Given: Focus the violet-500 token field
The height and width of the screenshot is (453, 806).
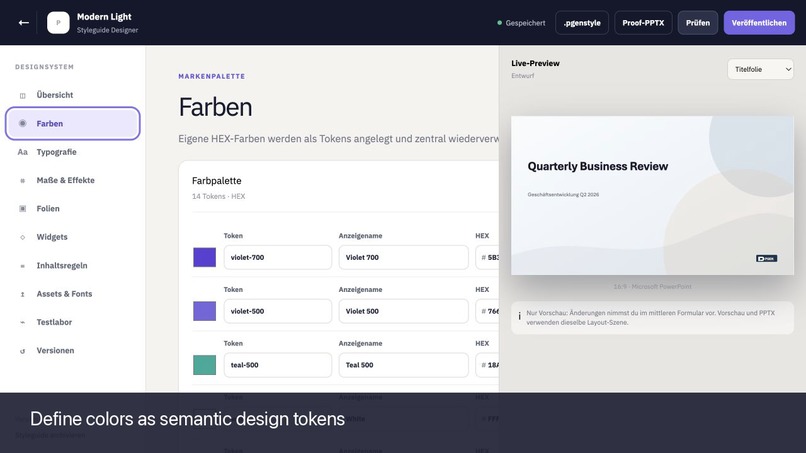Looking at the screenshot, I should coord(278,311).
